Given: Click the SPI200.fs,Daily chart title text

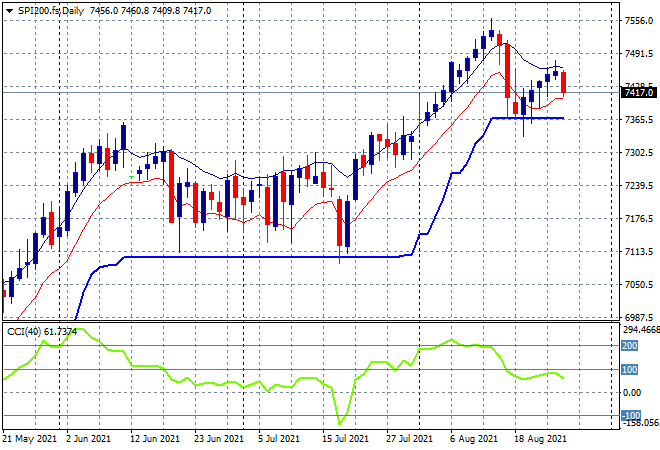Looking at the screenshot, I should click(51, 11).
